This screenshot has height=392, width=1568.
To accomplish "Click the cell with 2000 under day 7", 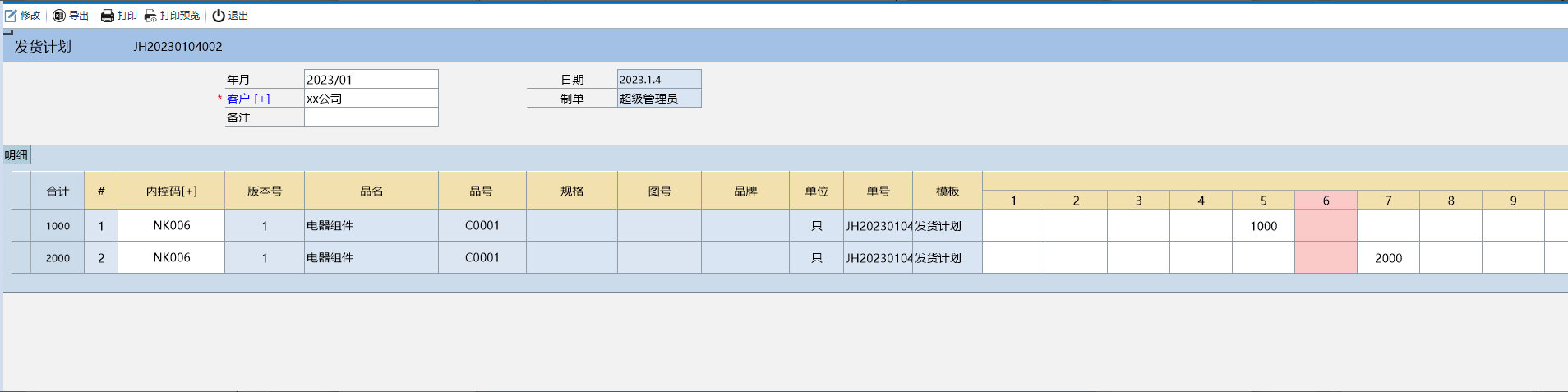I will pyautogui.click(x=1388, y=258).
